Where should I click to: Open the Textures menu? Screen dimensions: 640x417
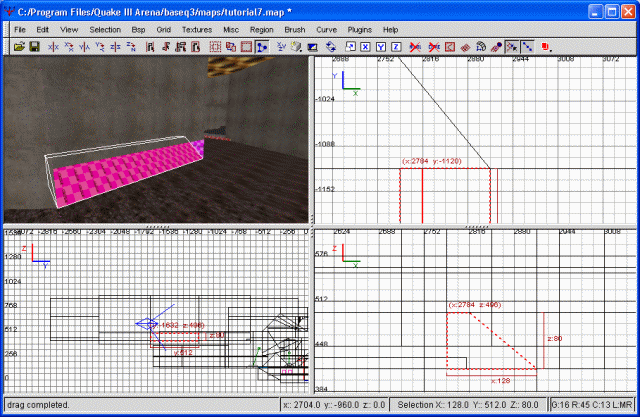tap(197, 30)
